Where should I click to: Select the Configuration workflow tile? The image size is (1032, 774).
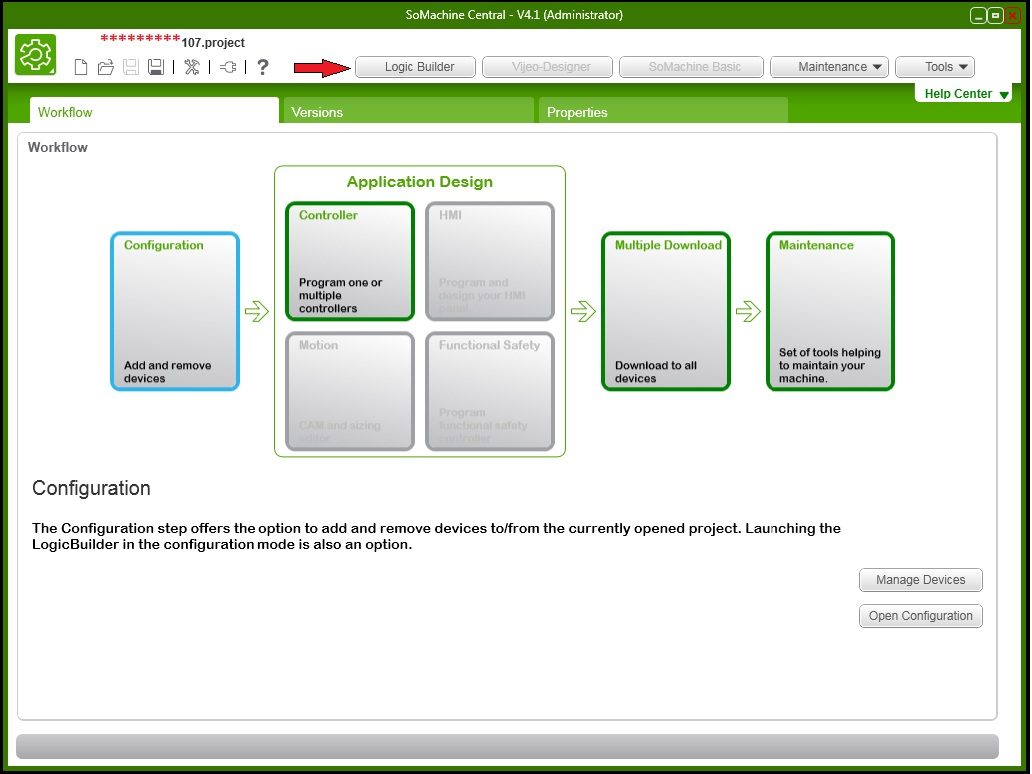coord(175,311)
